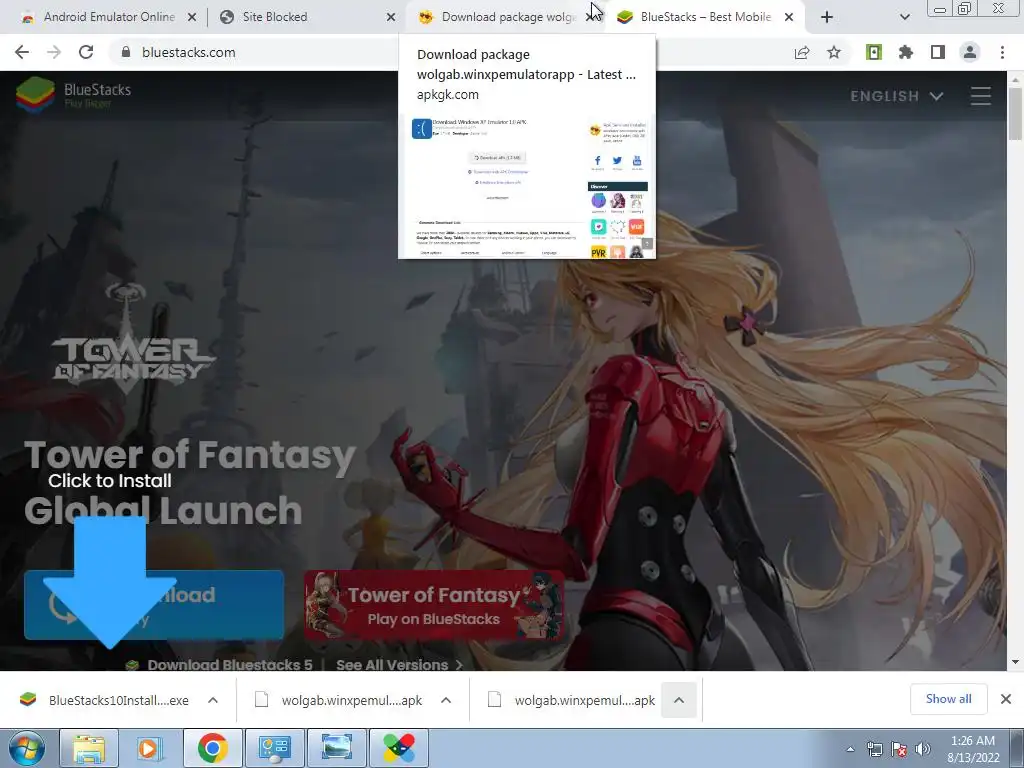Click the Tower of Fantasy Play on BlueStacks banner
This screenshot has height=768, width=1024.
pos(434,605)
